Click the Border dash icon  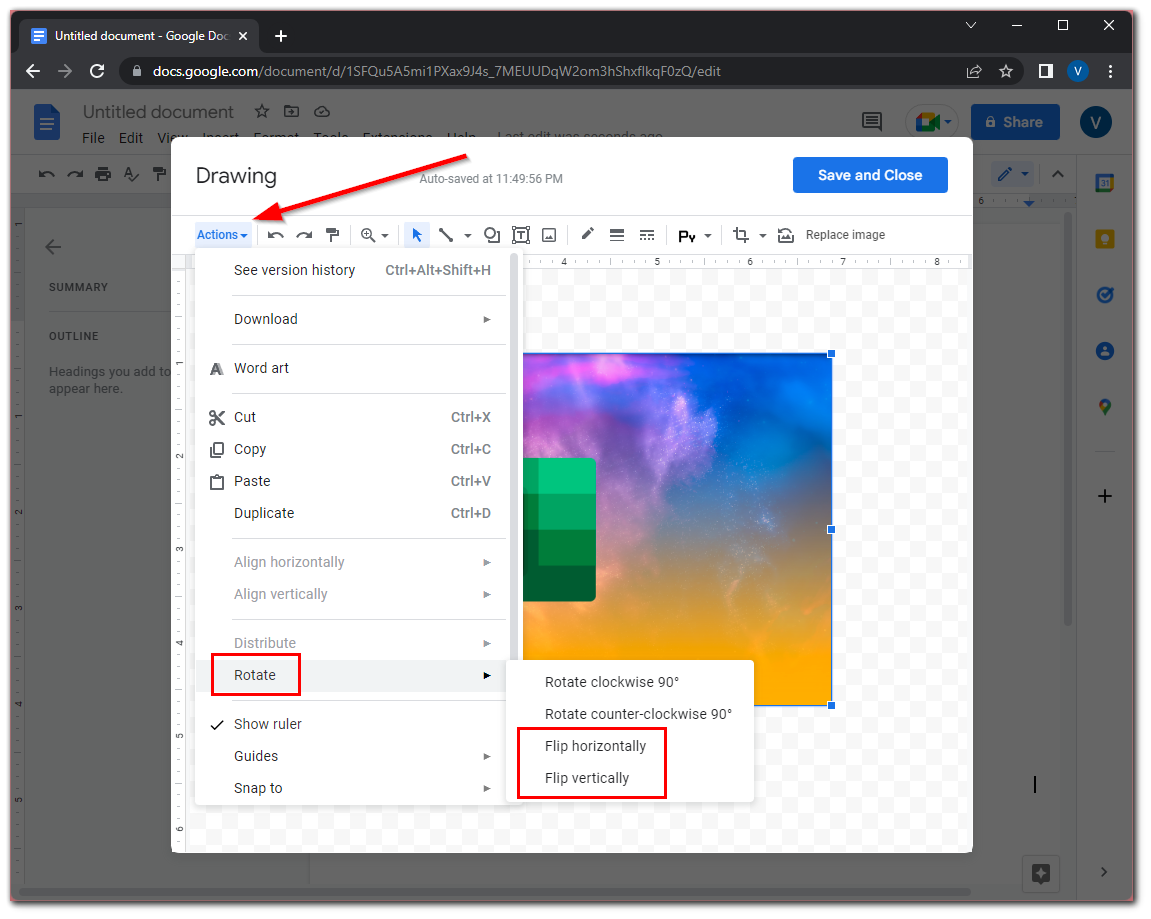[647, 234]
